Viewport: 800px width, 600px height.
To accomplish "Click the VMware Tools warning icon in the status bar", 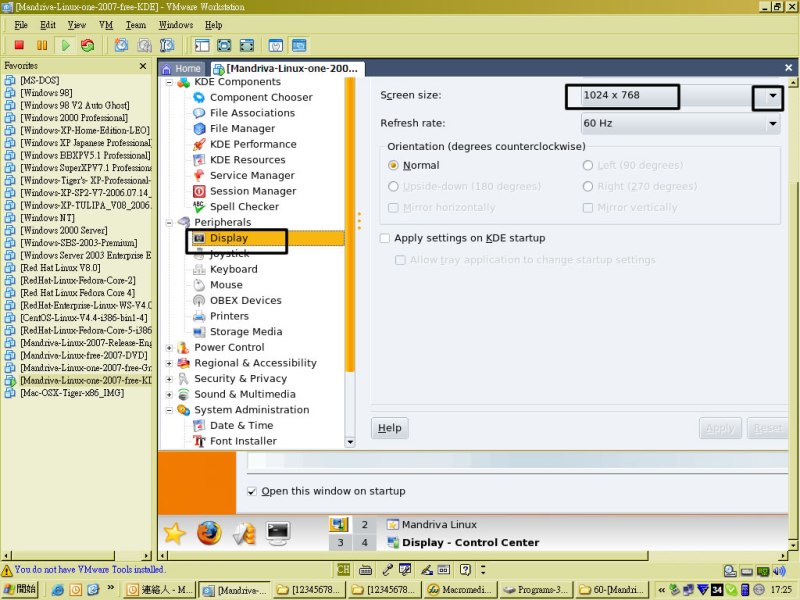I will [7, 570].
